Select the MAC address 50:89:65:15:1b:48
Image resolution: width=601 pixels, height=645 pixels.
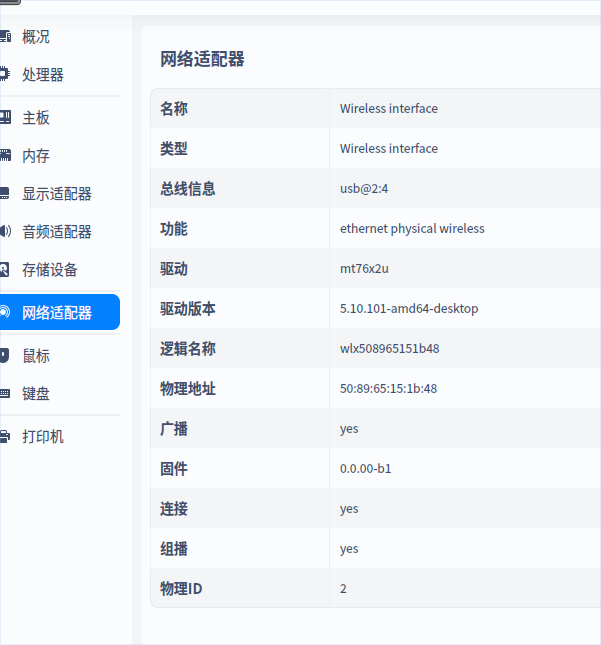pyautogui.click(x=388, y=388)
